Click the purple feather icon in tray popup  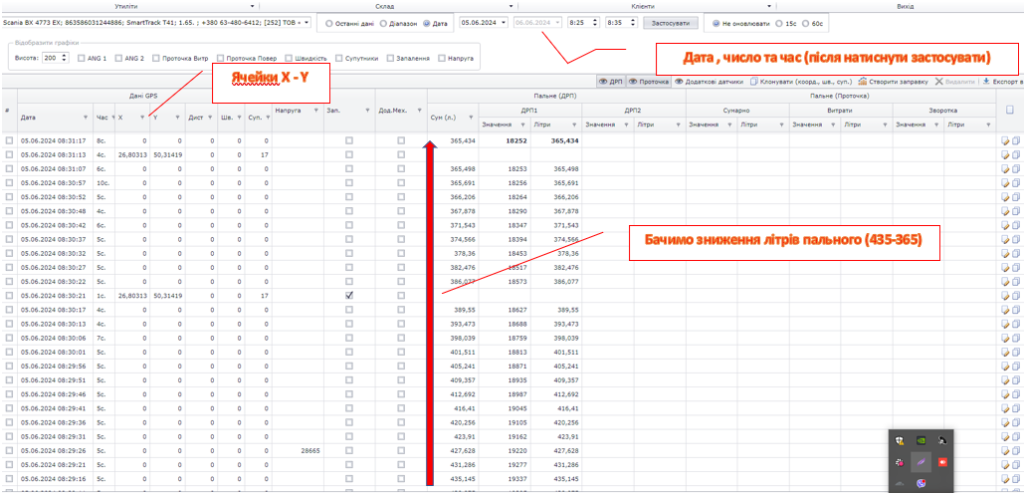[x=920, y=462]
